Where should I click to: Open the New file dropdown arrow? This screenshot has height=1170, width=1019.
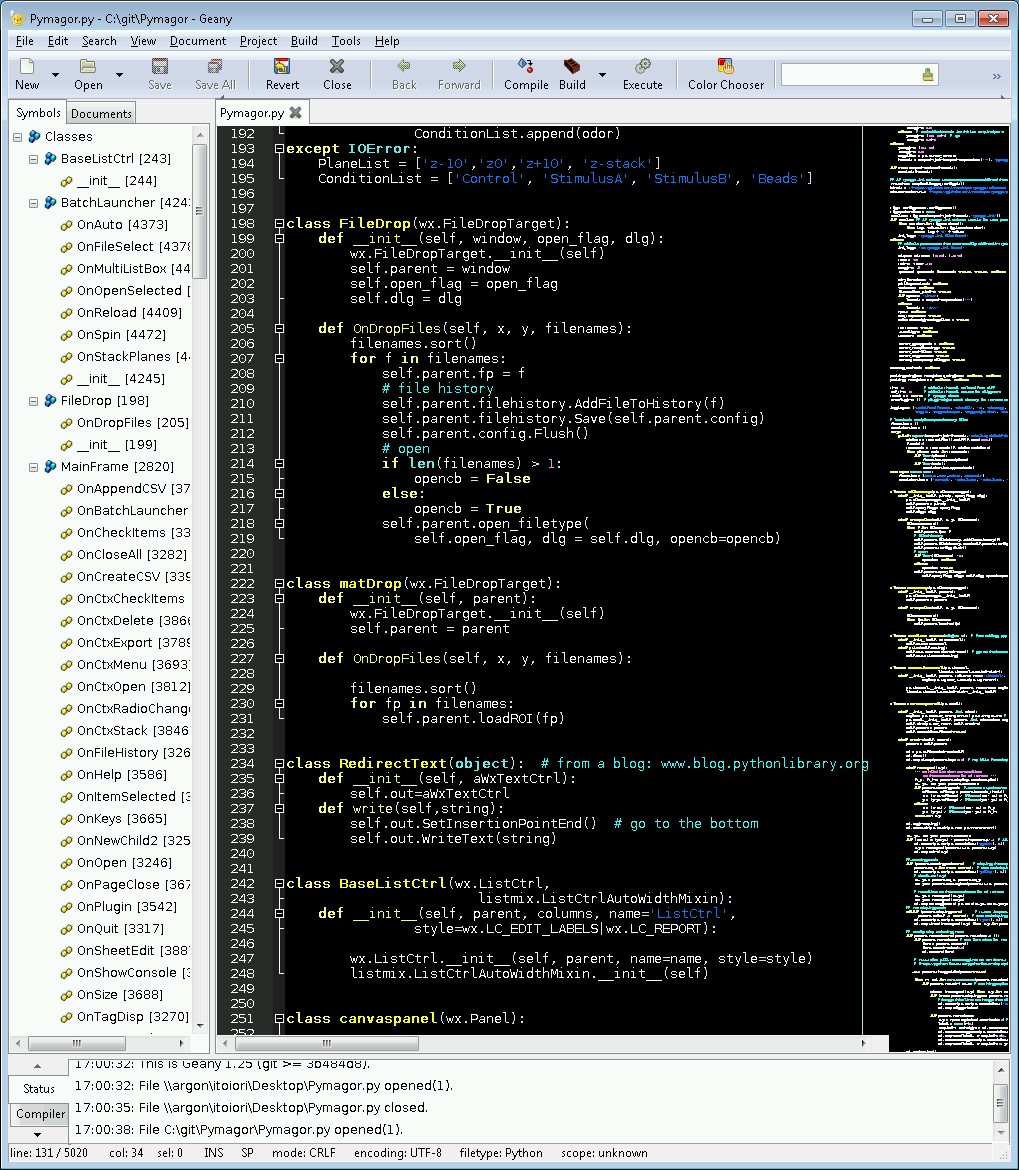coord(55,75)
